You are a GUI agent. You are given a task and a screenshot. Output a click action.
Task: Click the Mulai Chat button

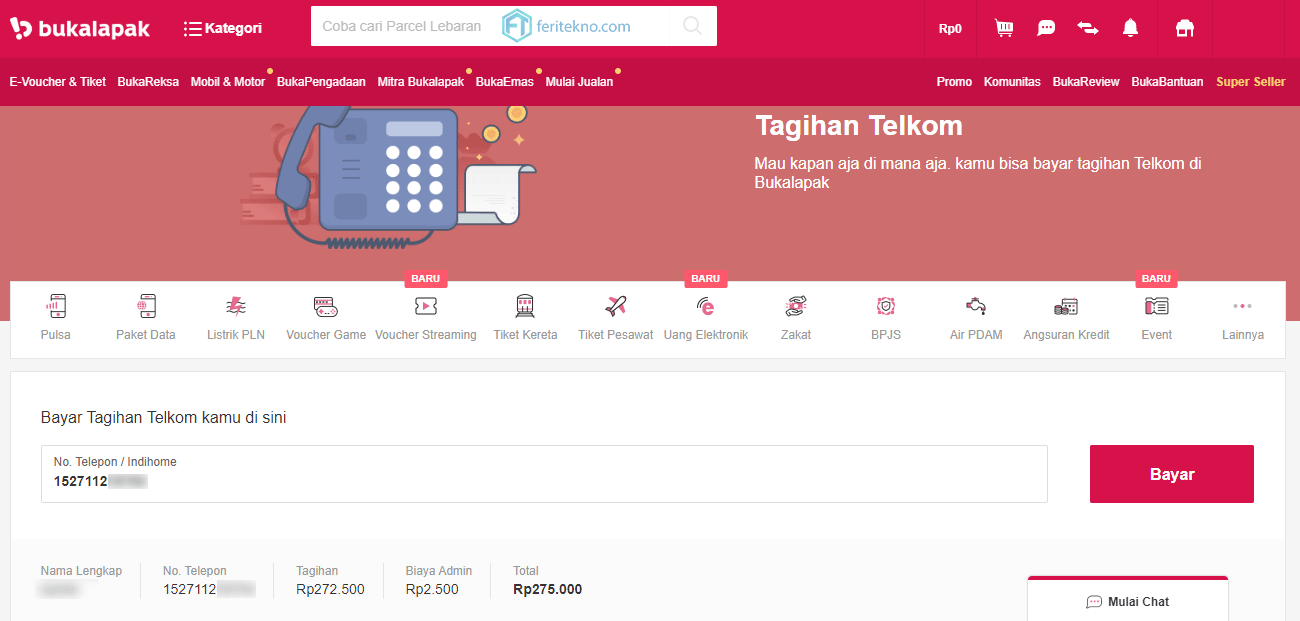(x=1128, y=601)
